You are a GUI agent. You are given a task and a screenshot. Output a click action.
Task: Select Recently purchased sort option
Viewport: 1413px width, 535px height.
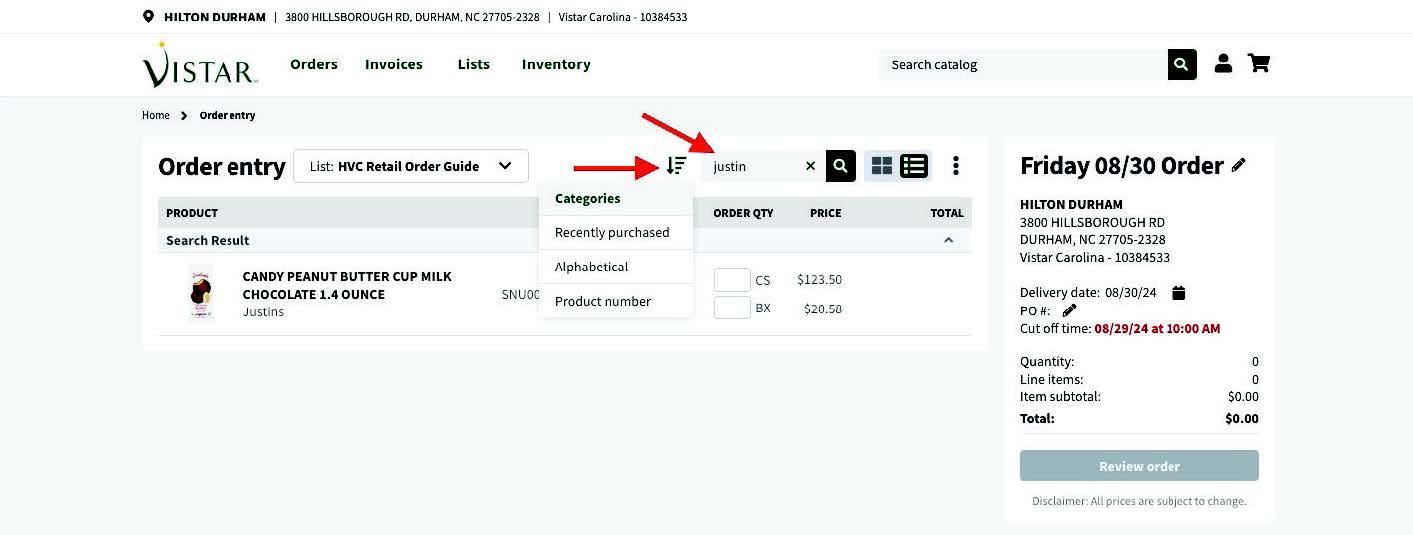pyautogui.click(x=616, y=232)
